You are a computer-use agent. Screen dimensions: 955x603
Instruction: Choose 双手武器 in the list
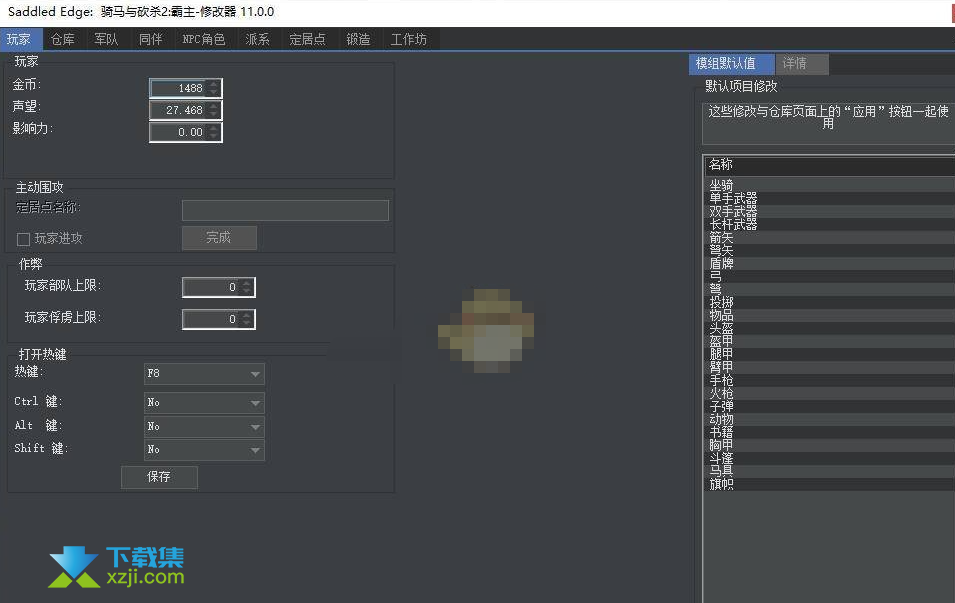[x=830, y=211]
